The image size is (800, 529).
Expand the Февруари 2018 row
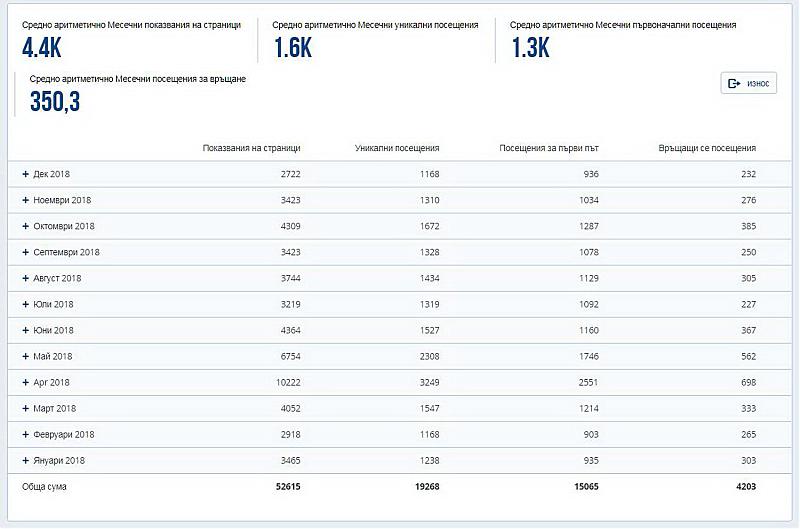point(26,434)
